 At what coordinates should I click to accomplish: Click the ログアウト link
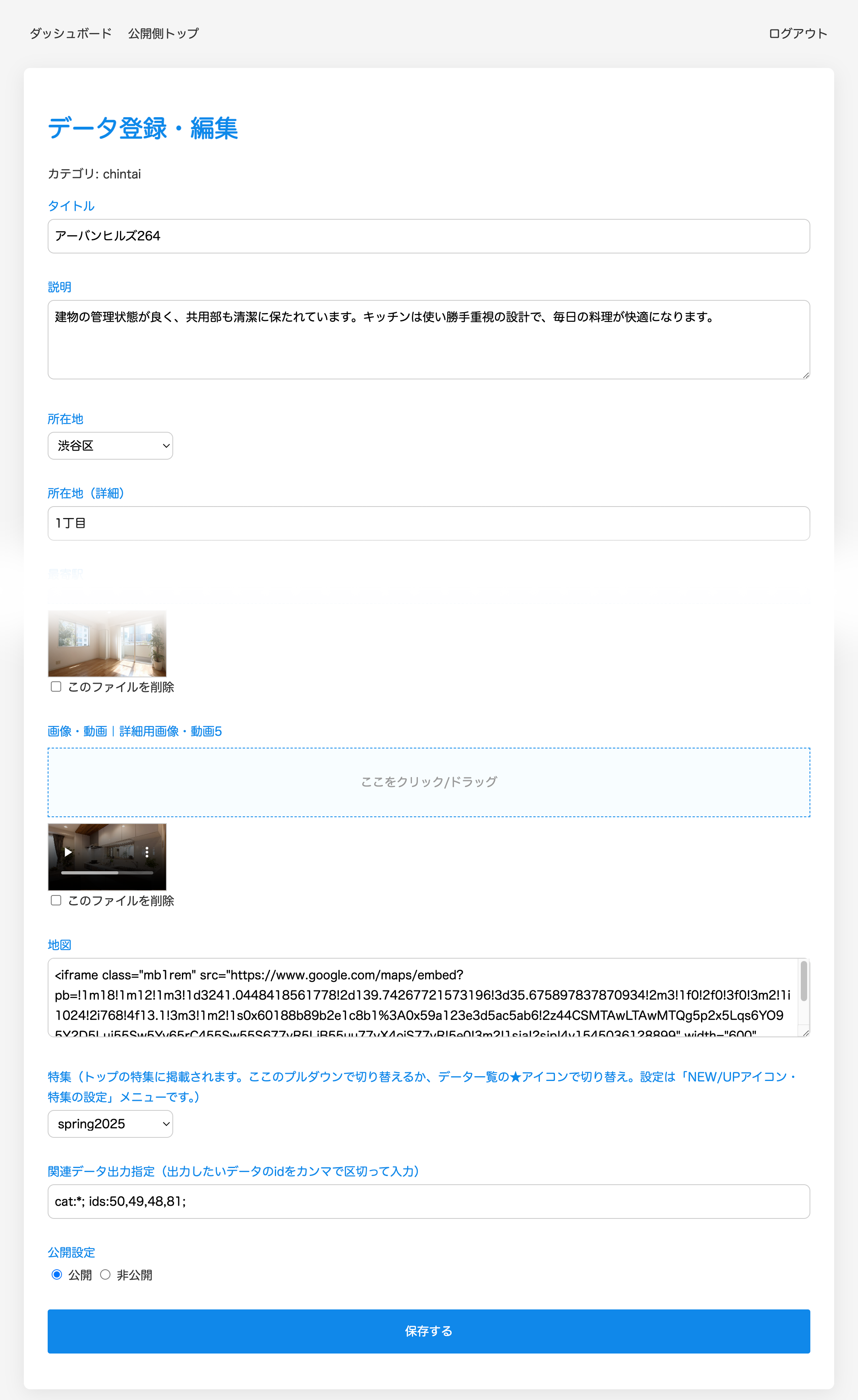click(797, 33)
